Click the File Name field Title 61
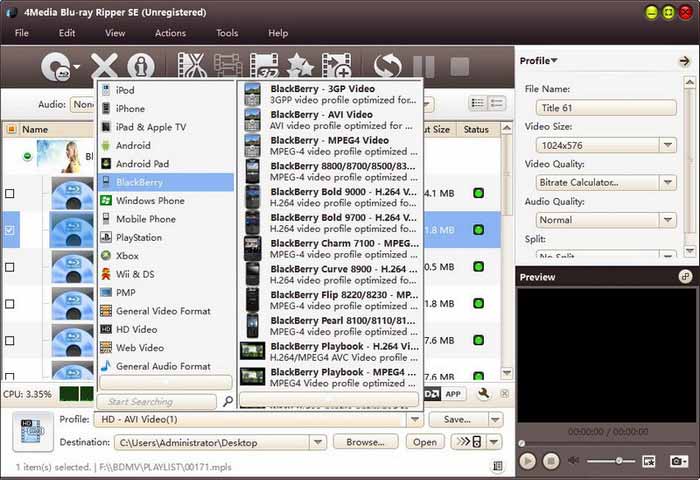The width and height of the screenshot is (700, 480). pos(606,108)
